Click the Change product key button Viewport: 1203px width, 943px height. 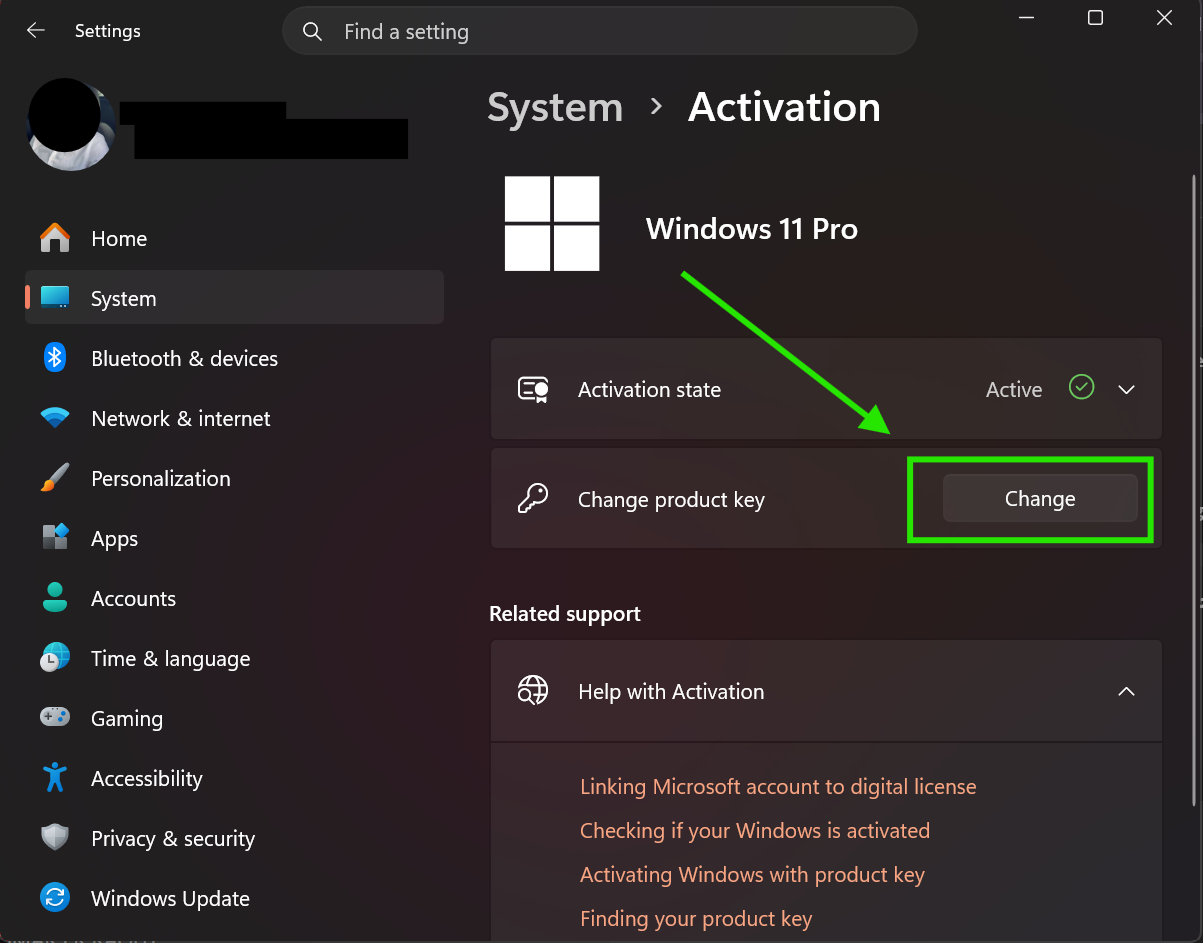[1040, 498]
